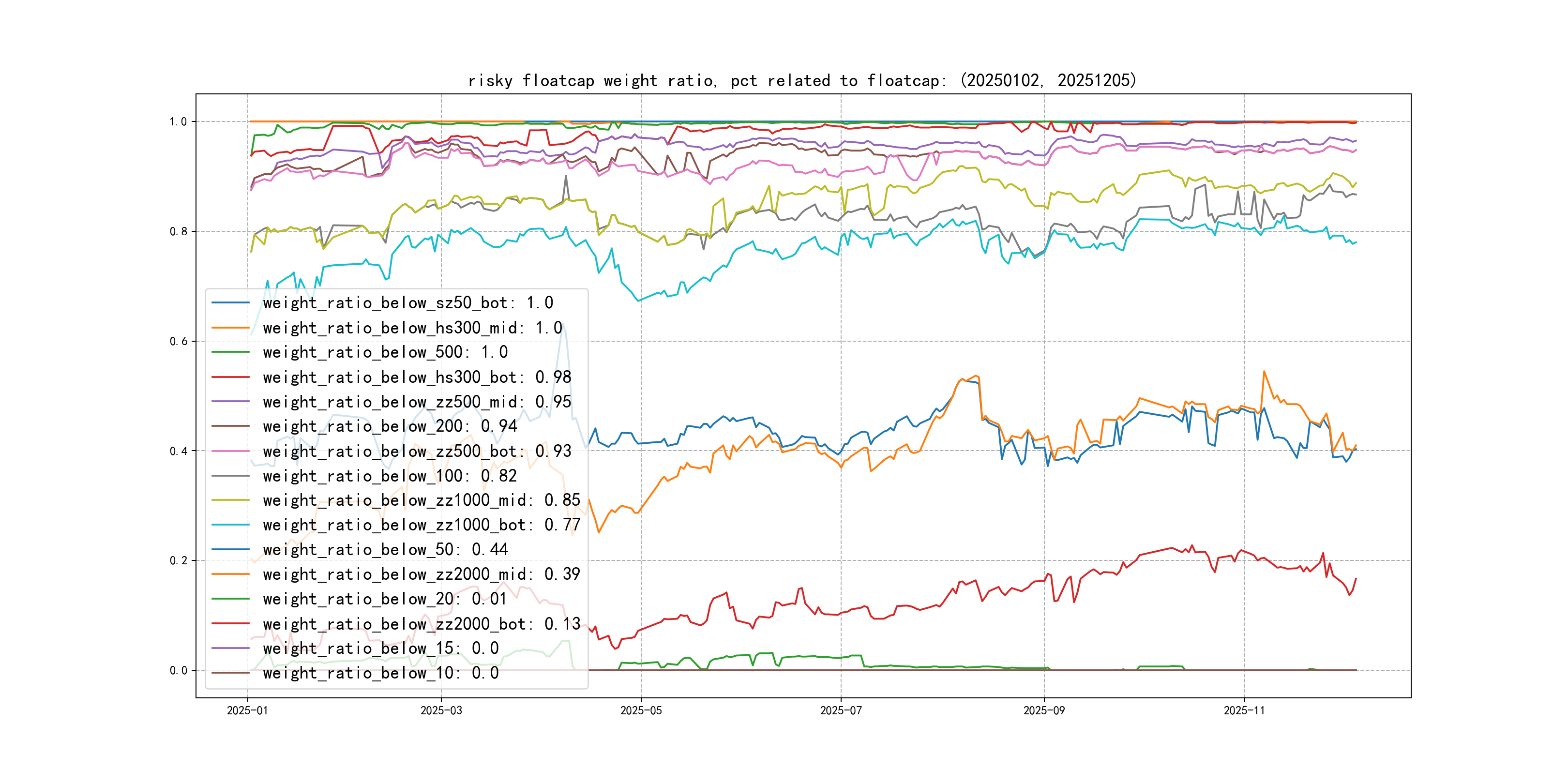Select legend label weight_ratio_below_zz1000_bot

(421, 525)
